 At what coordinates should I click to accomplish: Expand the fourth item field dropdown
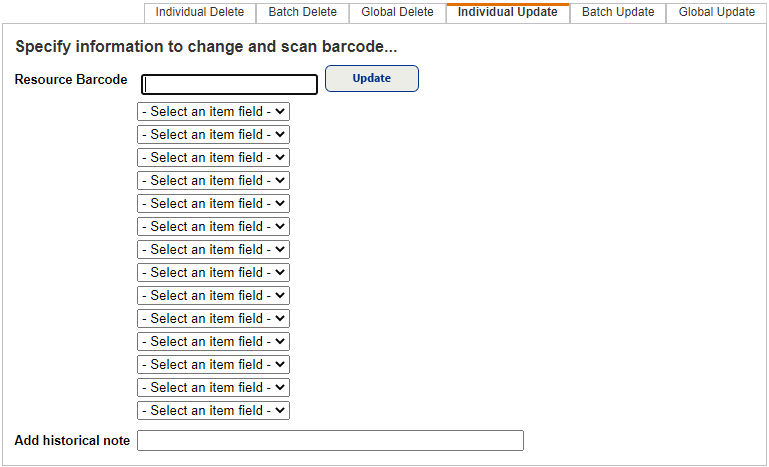coord(213,181)
